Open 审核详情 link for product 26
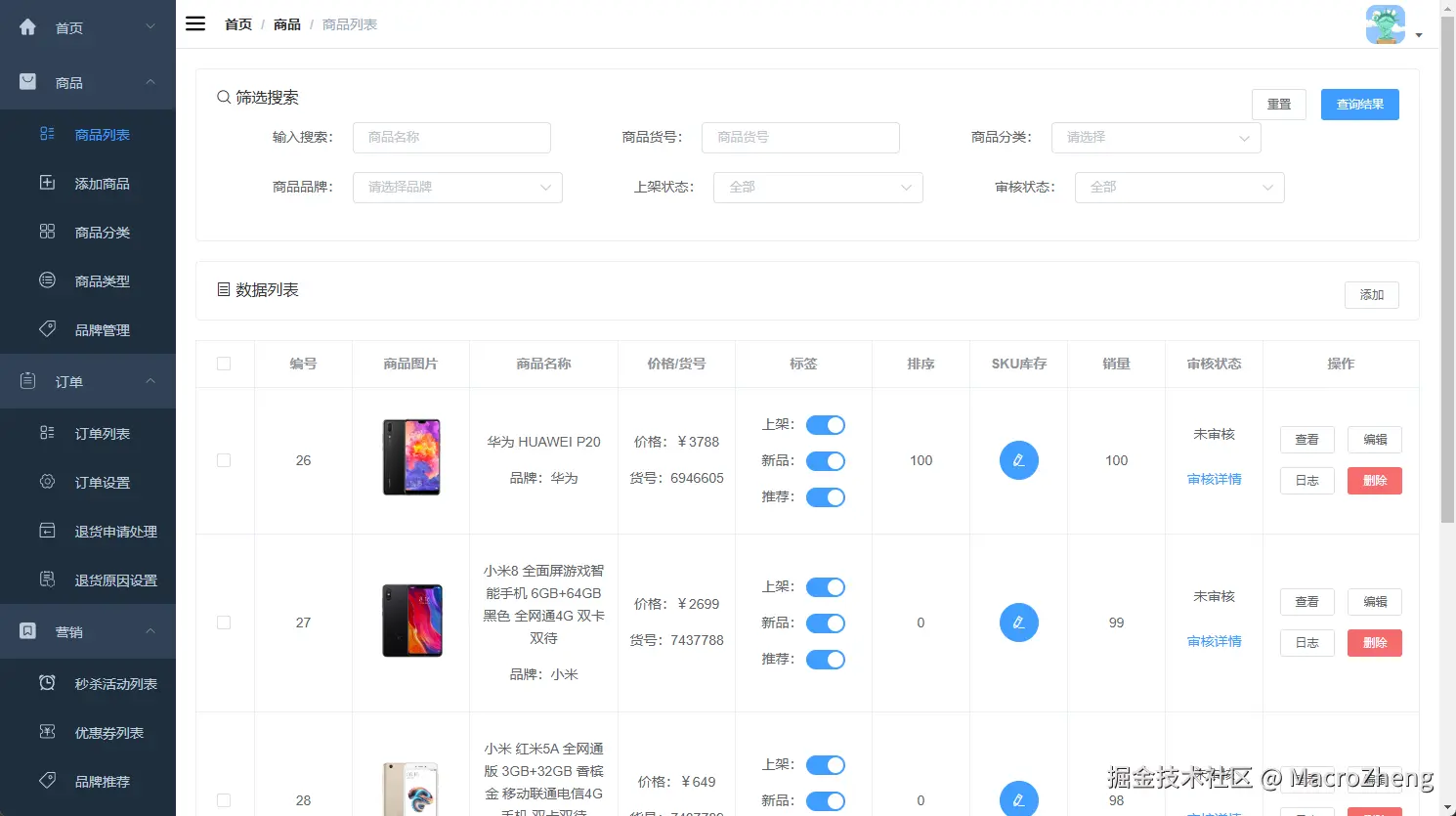This screenshot has width=1456, height=816. [1214, 479]
